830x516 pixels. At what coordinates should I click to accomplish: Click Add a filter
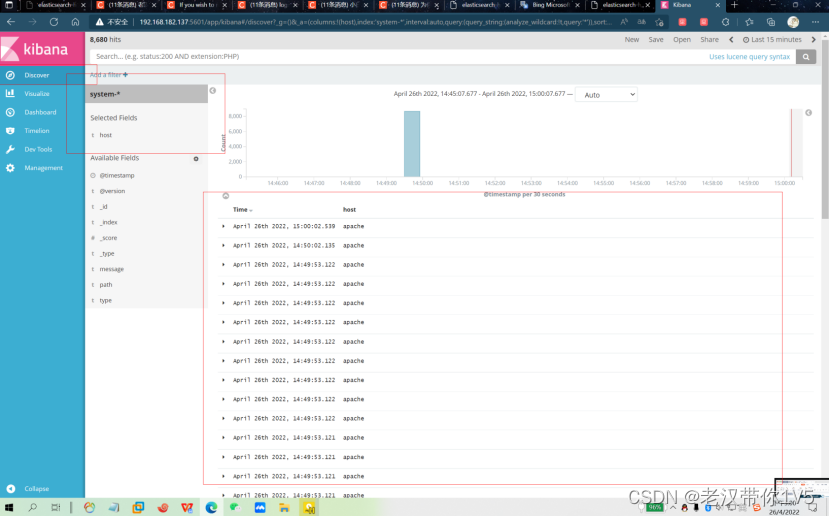pos(109,75)
